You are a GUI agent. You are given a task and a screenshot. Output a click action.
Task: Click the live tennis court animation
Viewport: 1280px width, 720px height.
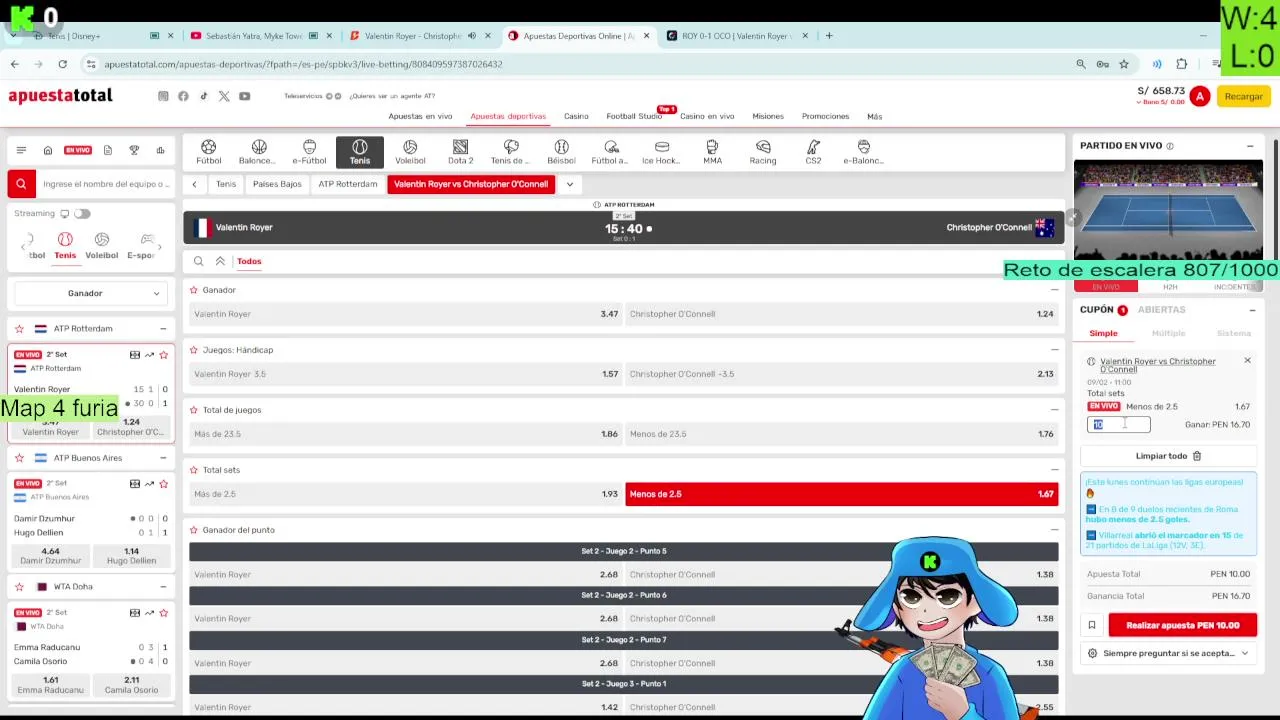click(x=1168, y=210)
